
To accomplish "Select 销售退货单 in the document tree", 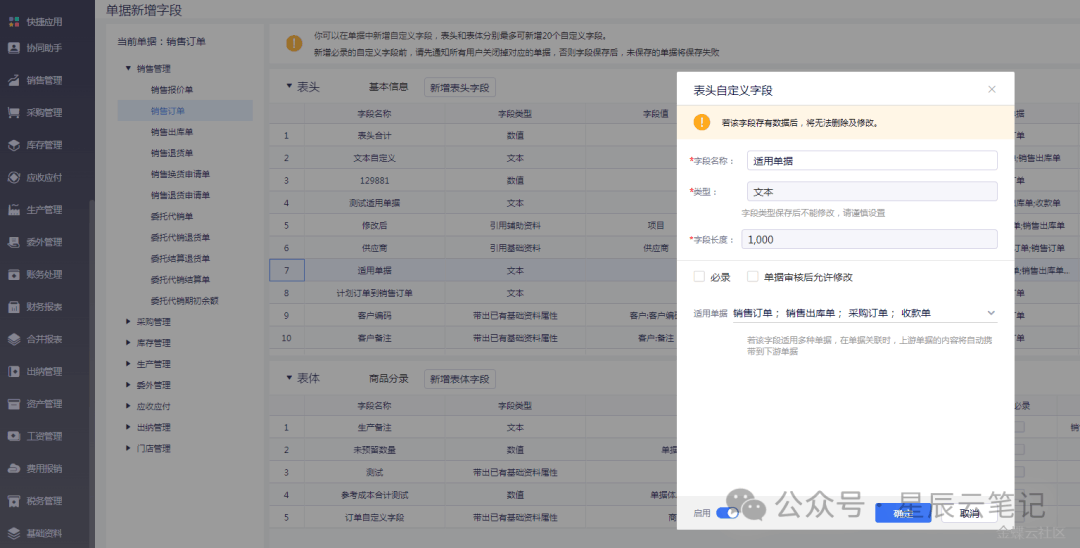I will (x=172, y=153).
